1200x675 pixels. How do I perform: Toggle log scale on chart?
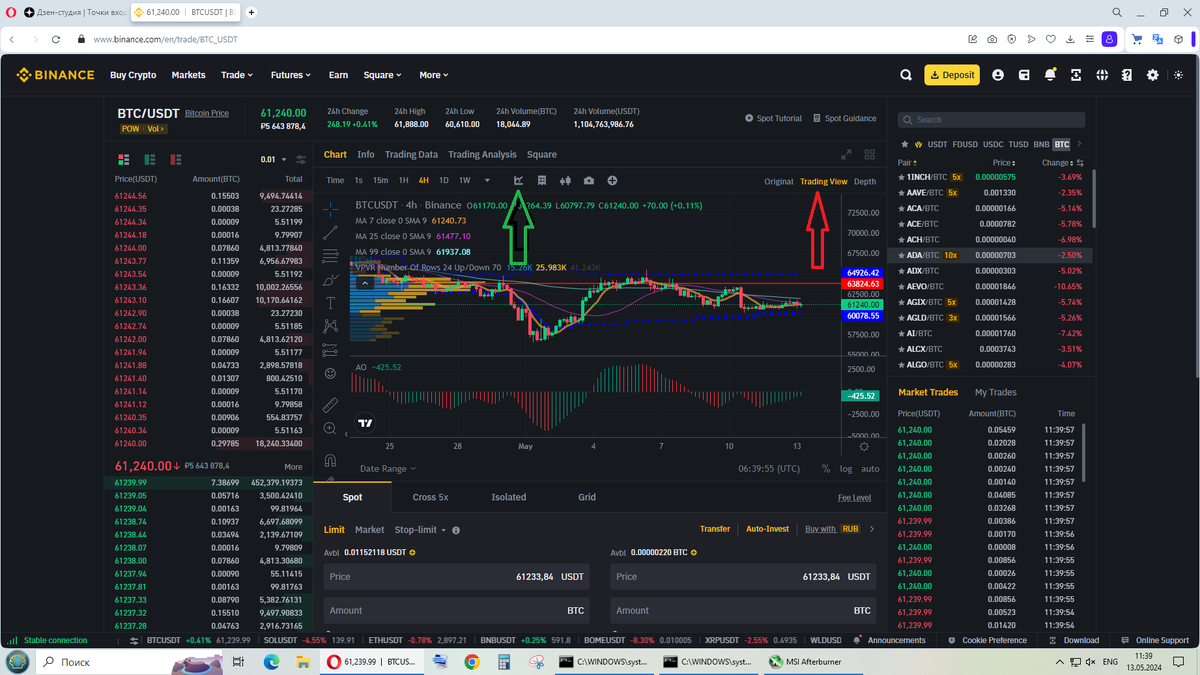tap(846, 468)
